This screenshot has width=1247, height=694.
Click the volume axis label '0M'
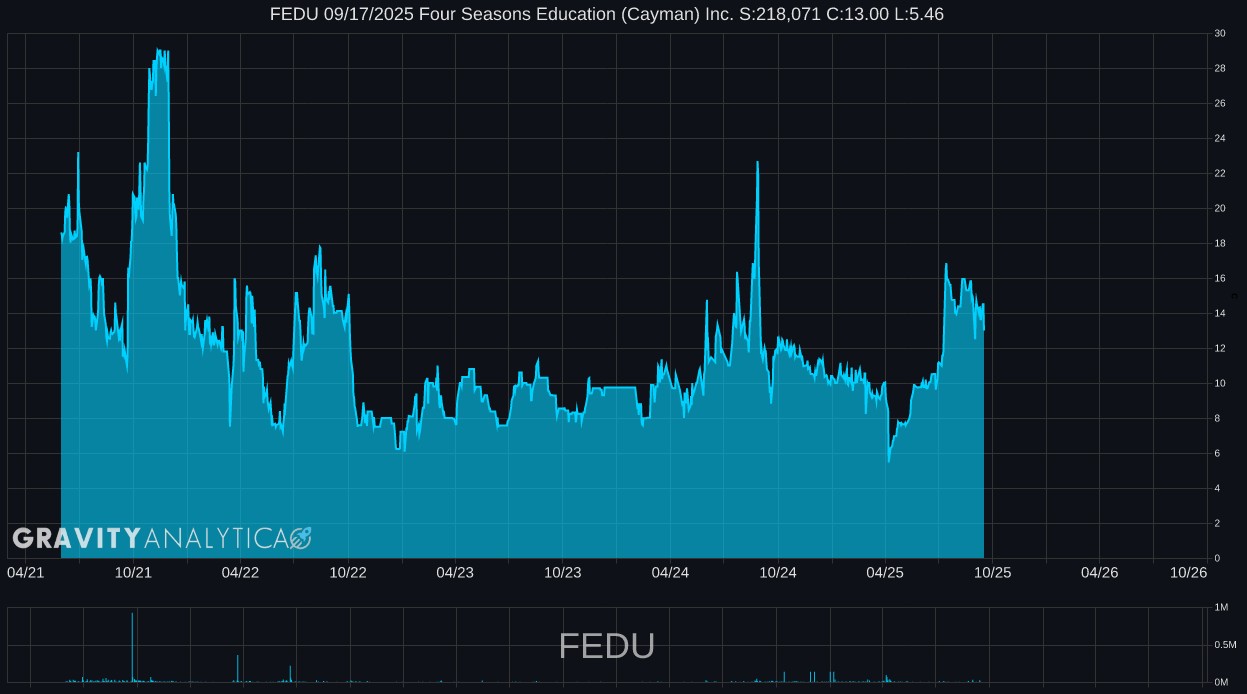point(1221,682)
